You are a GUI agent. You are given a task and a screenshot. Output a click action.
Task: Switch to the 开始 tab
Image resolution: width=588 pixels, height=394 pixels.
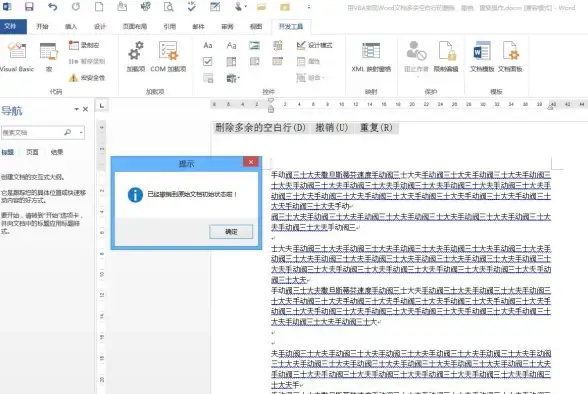(x=42, y=27)
